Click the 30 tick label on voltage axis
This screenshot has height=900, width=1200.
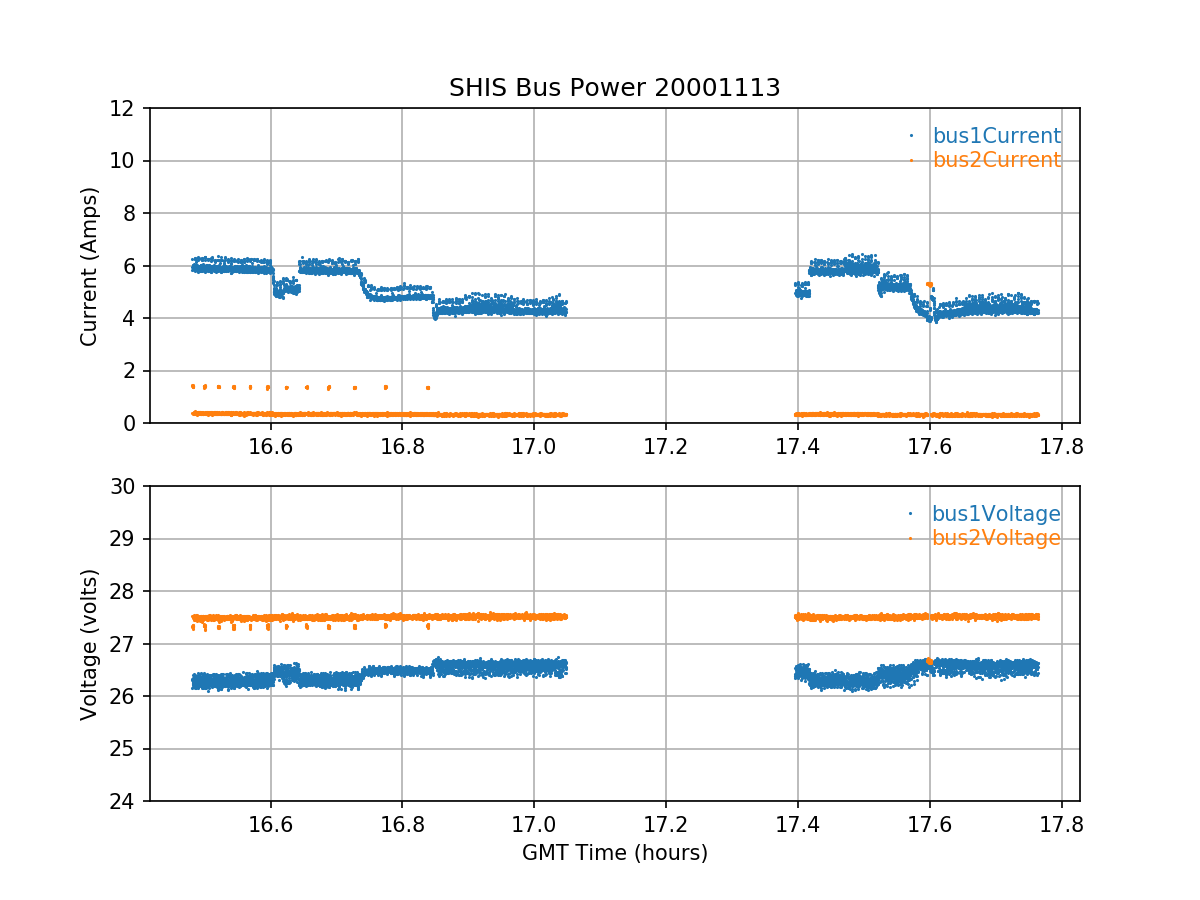pyautogui.click(x=126, y=486)
